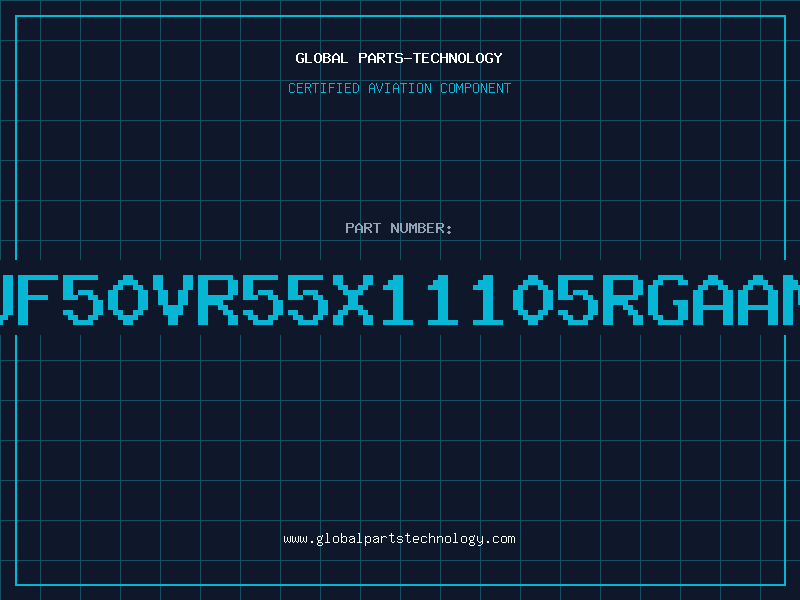Click the GLOBAL PARTS-TECHNOLOGY heading
Viewport: 800px width, 600px height.
[399, 58]
